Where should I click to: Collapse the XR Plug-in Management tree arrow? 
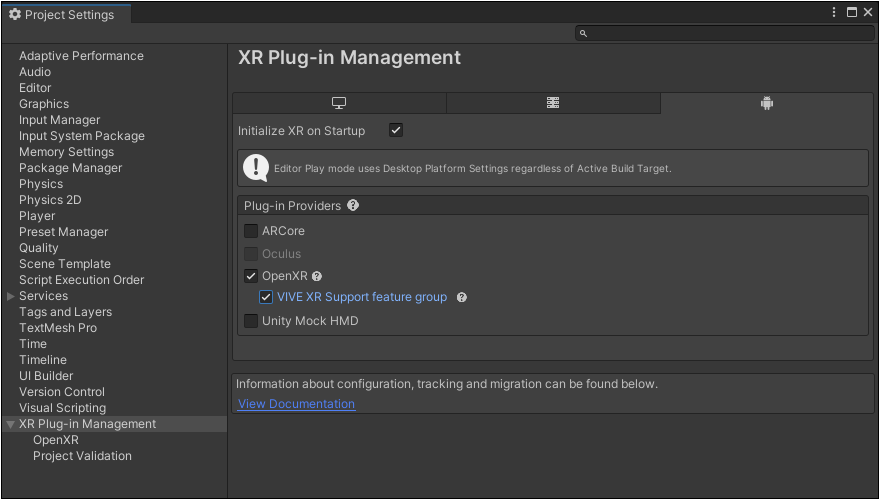(x=11, y=424)
